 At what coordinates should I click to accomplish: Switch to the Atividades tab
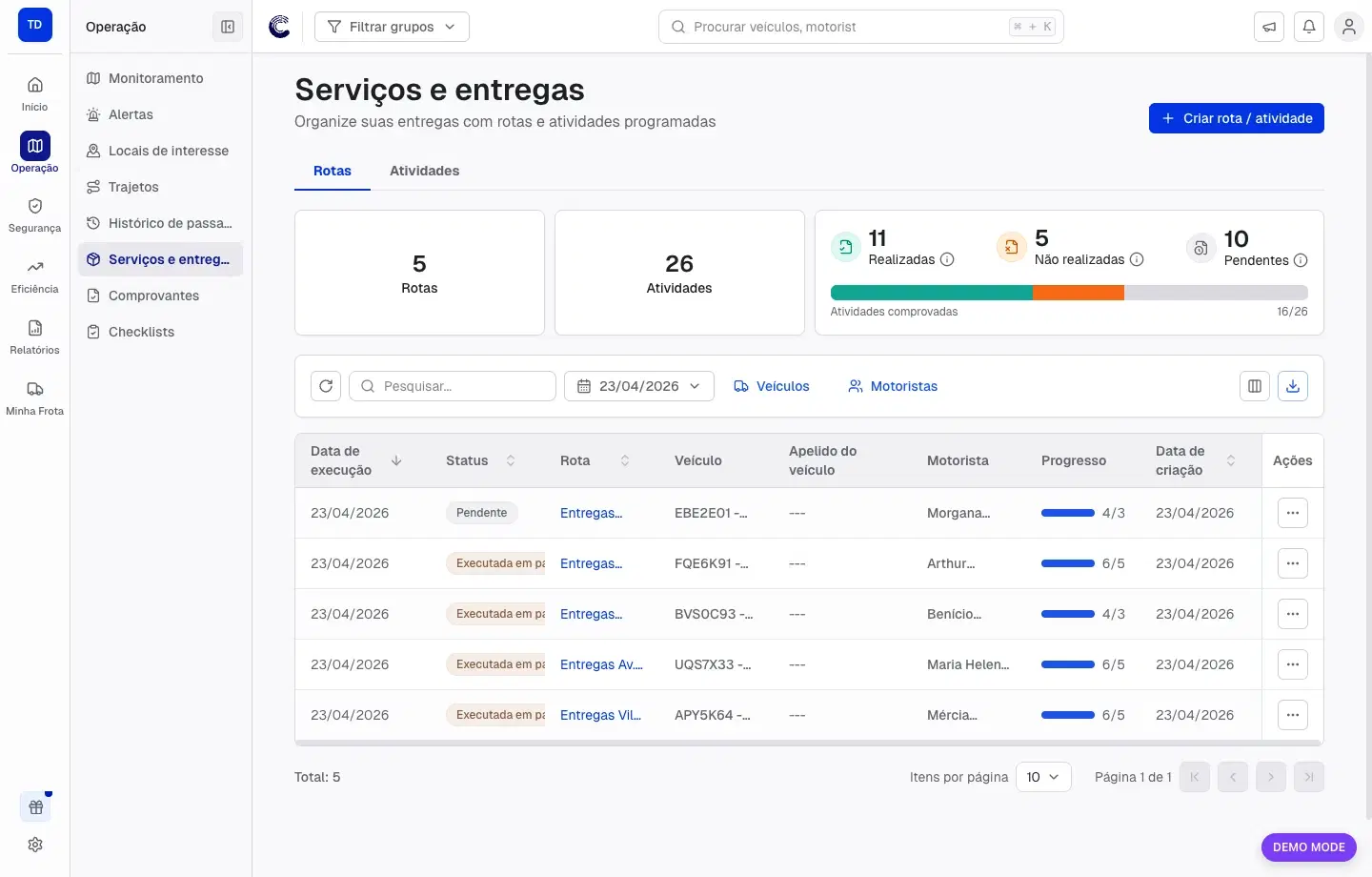click(424, 171)
